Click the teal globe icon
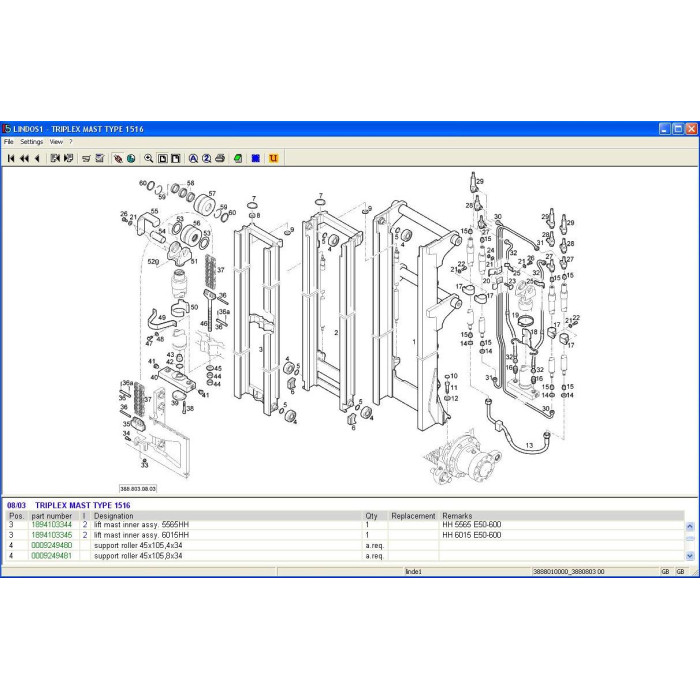Image resolution: width=700 pixels, height=700 pixels. click(131, 158)
